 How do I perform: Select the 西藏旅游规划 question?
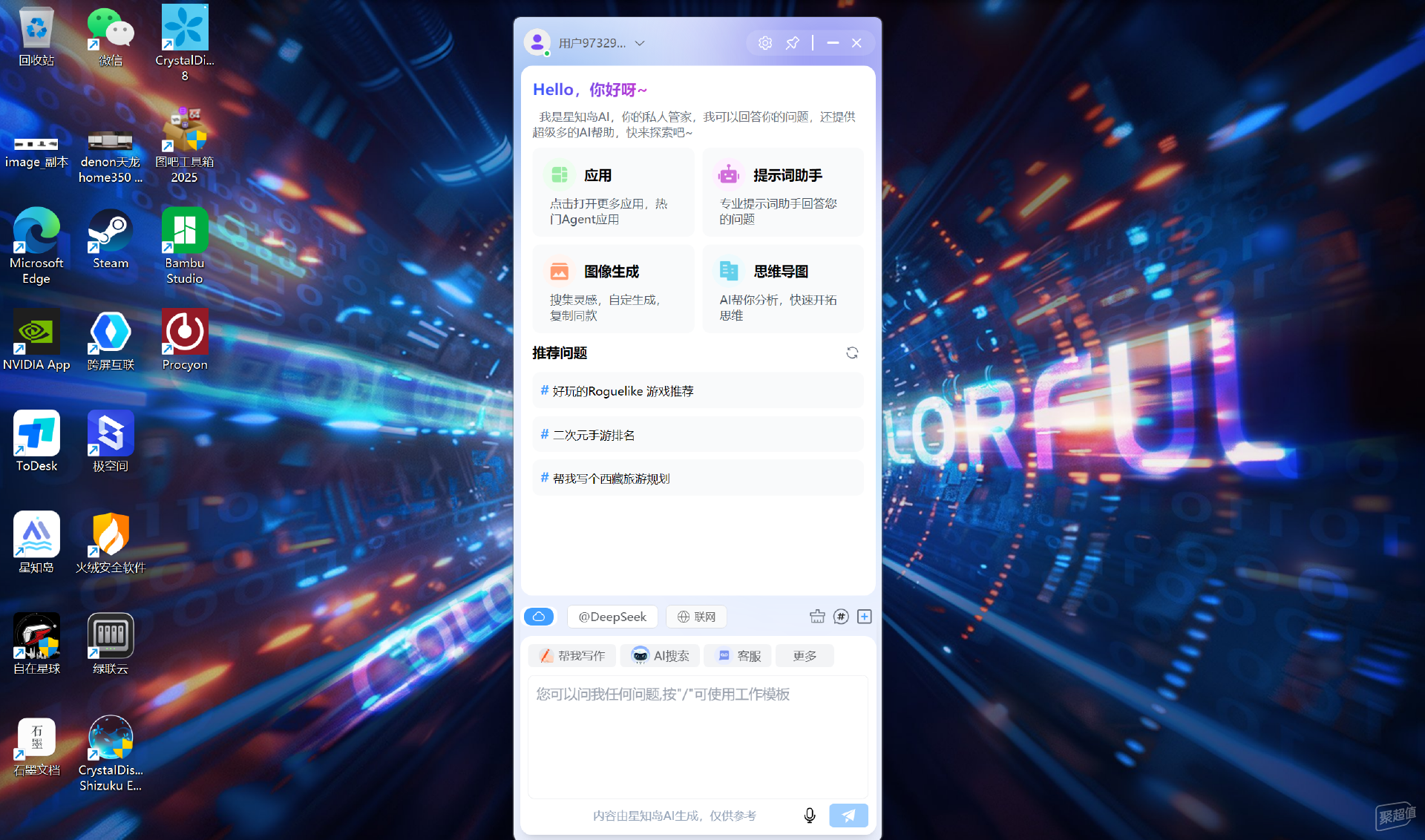coord(698,479)
